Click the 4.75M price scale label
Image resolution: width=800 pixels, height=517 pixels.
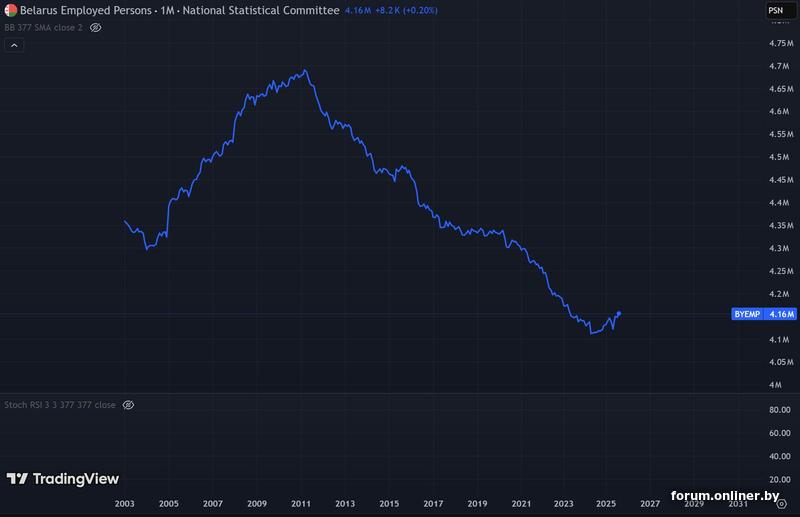[x=781, y=43]
